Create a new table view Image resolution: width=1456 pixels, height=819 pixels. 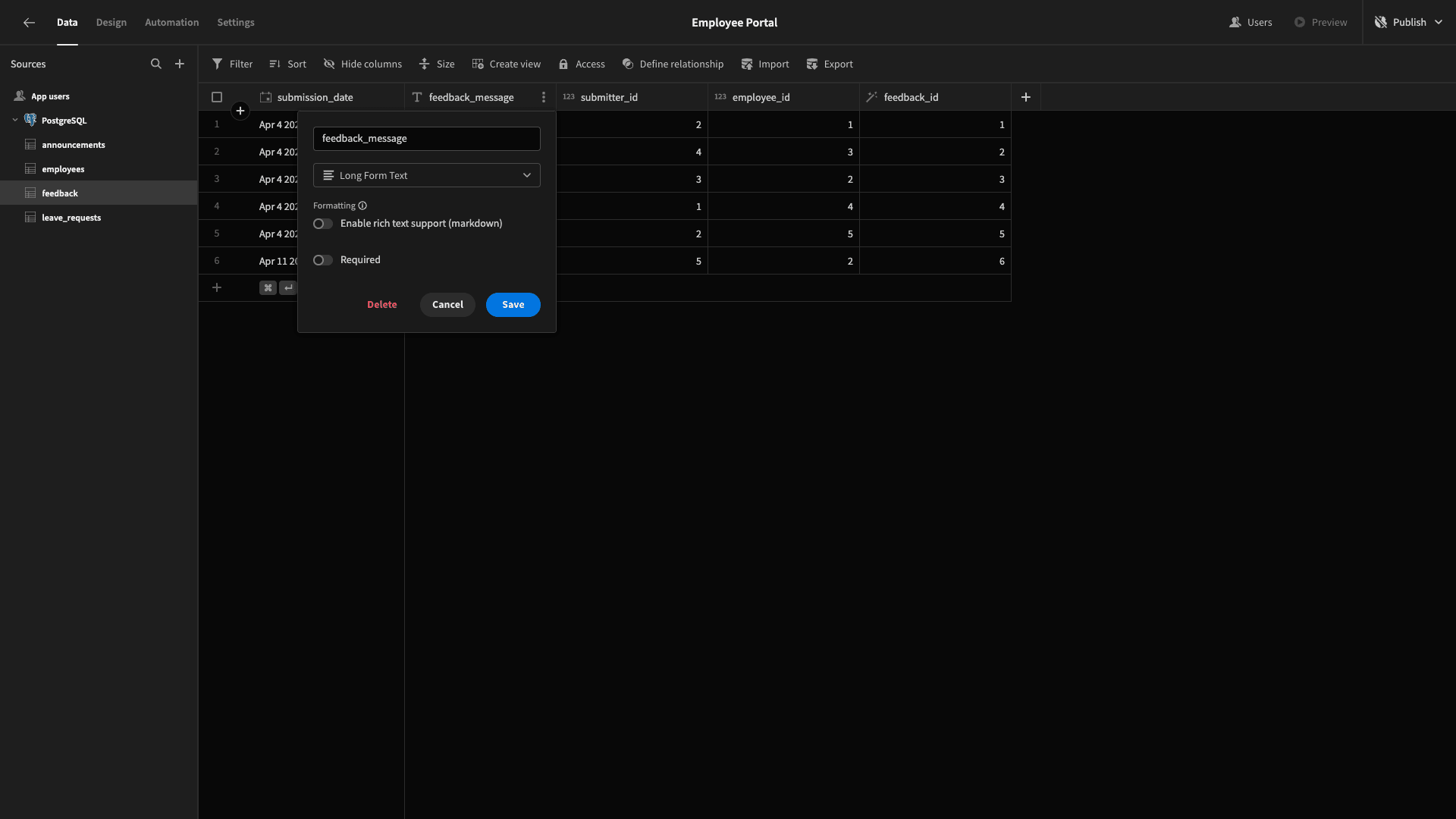(506, 64)
